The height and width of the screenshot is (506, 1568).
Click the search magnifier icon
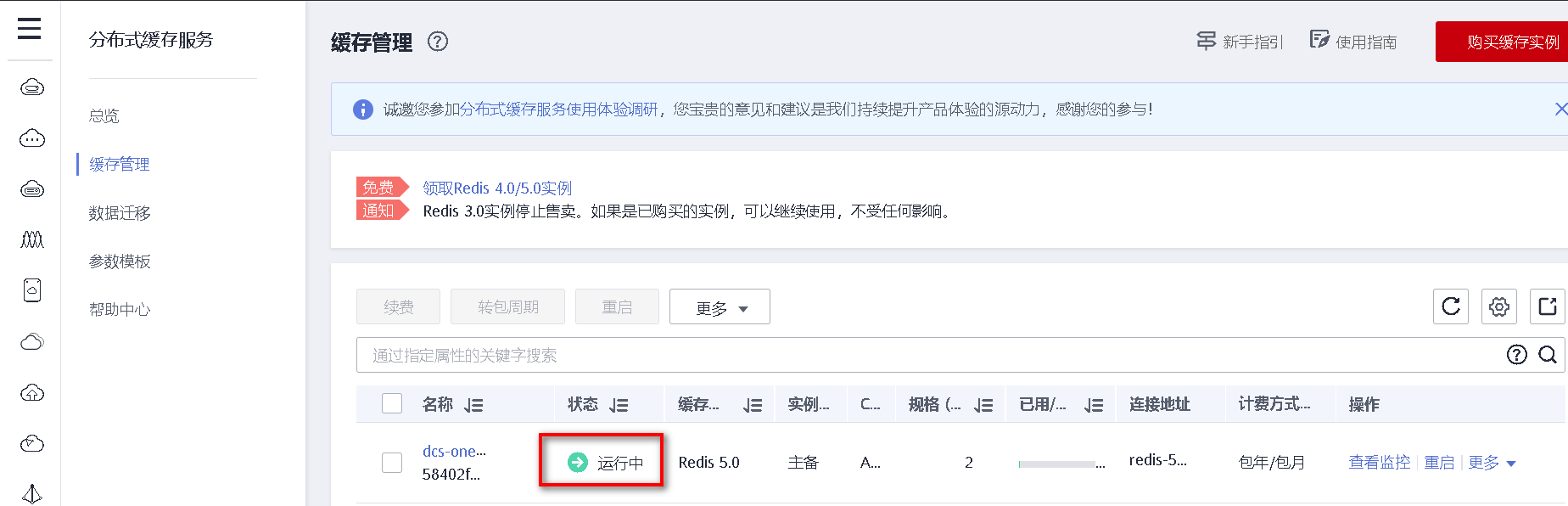1548,355
